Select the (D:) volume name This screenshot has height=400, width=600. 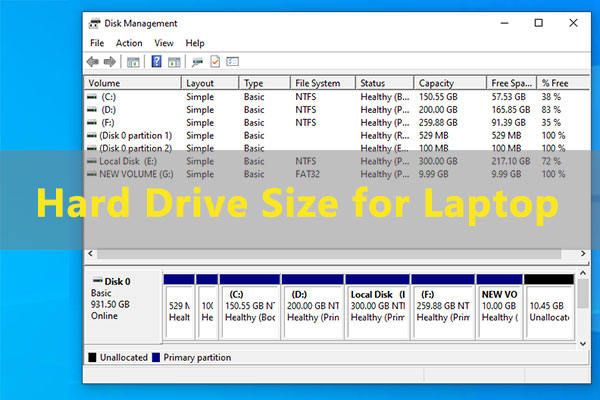coord(108,110)
